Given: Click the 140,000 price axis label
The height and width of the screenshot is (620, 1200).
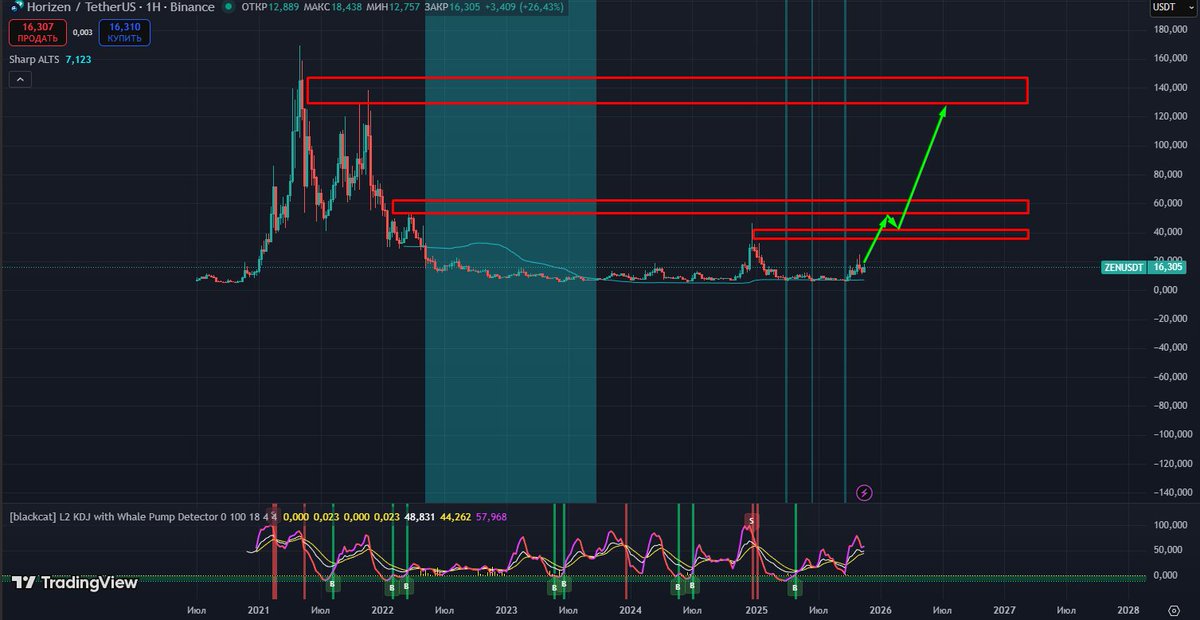Looking at the screenshot, I should pyautogui.click(x=1172, y=87).
